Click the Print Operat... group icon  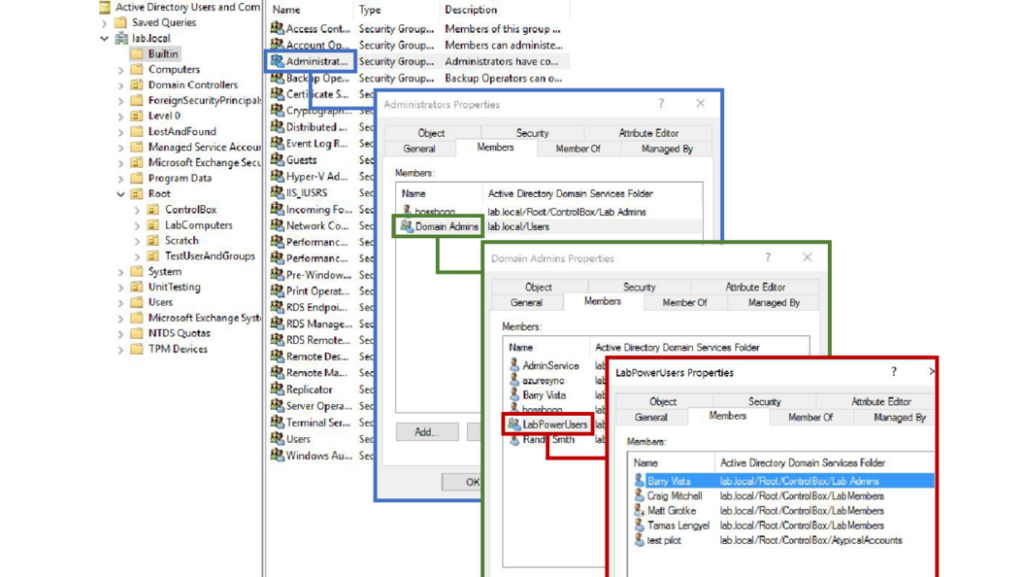tap(277, 290)
